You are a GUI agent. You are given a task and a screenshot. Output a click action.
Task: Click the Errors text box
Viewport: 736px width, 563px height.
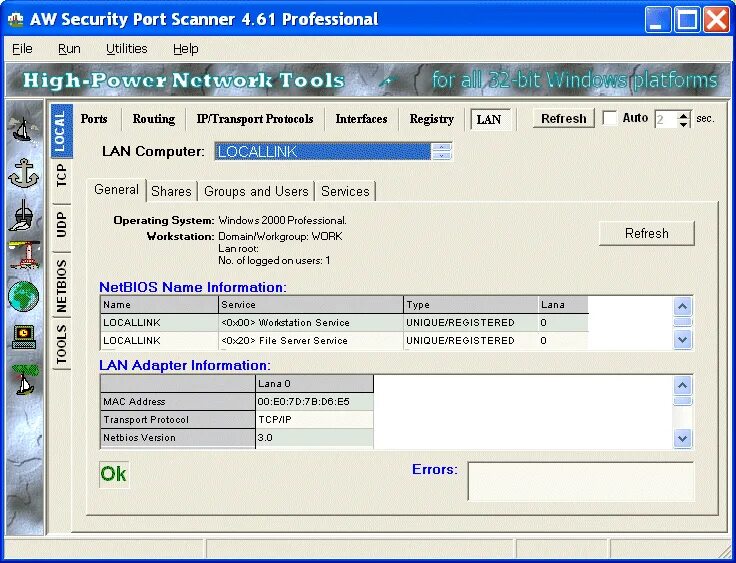coord(581,481)
